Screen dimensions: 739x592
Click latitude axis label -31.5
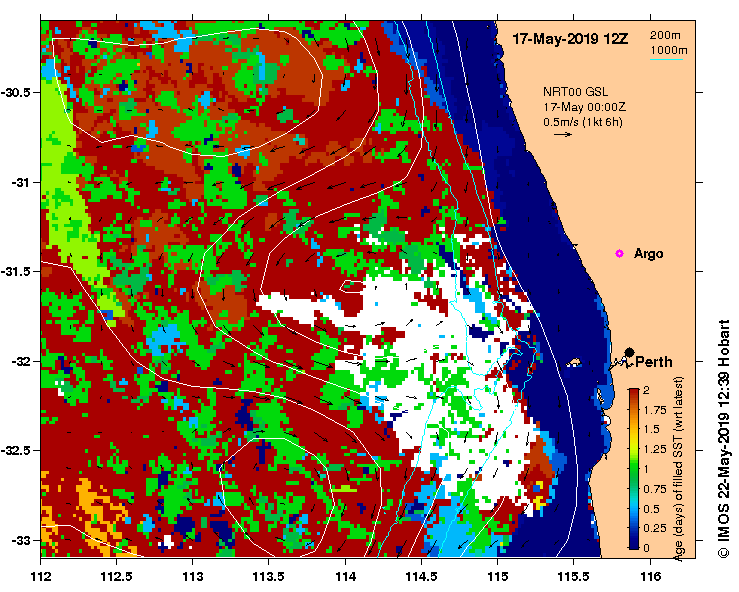[x=16, y=271]
